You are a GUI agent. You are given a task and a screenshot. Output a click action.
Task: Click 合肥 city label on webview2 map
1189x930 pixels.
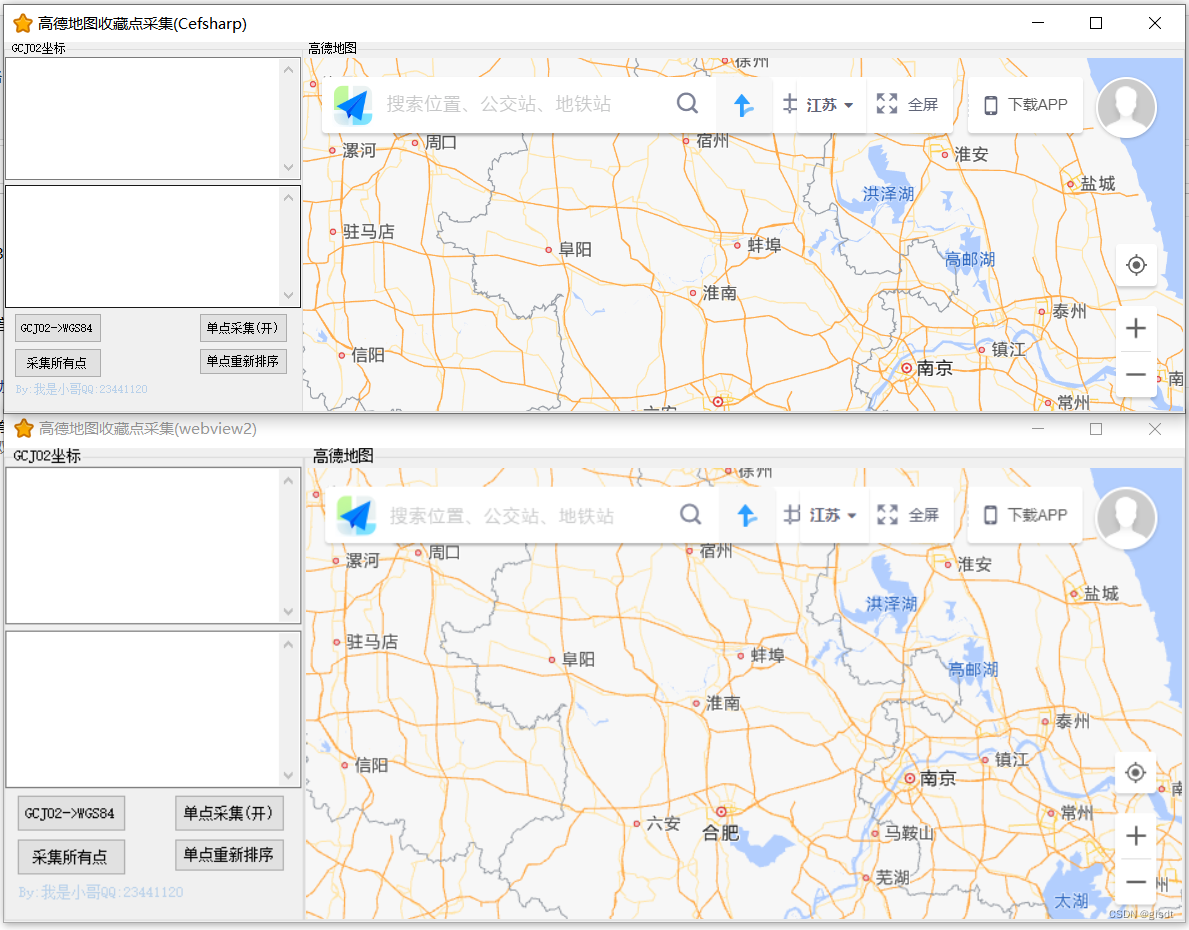(x=720, y=833)
